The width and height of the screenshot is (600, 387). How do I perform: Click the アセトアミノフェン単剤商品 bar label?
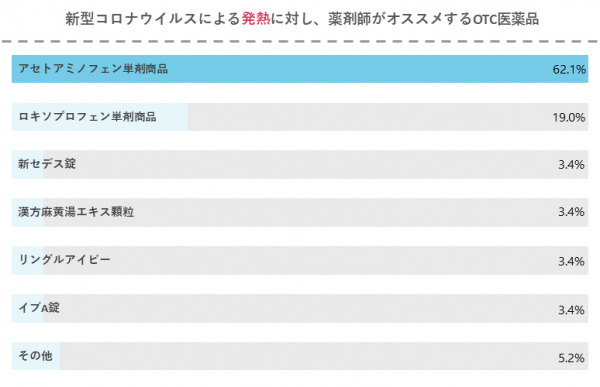93,69
